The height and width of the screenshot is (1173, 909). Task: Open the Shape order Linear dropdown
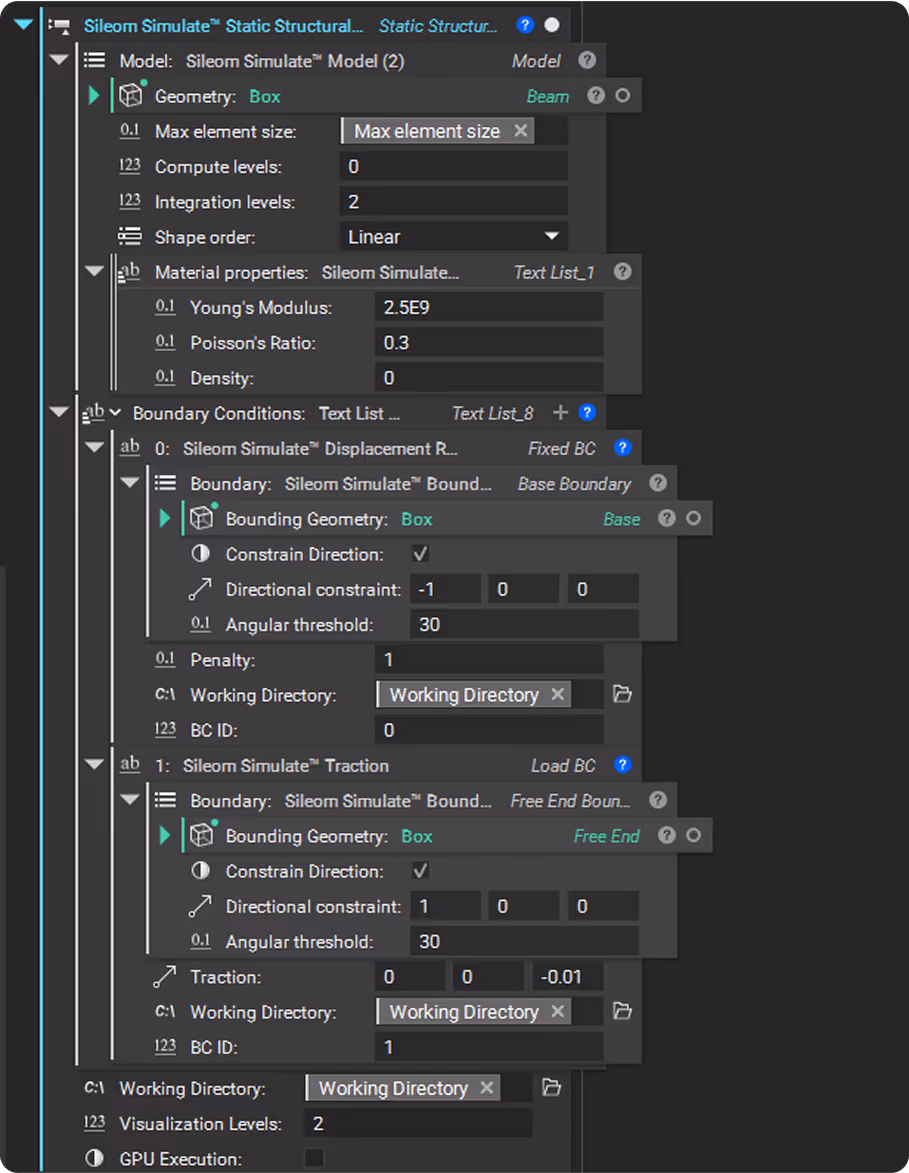pos(453,236)
